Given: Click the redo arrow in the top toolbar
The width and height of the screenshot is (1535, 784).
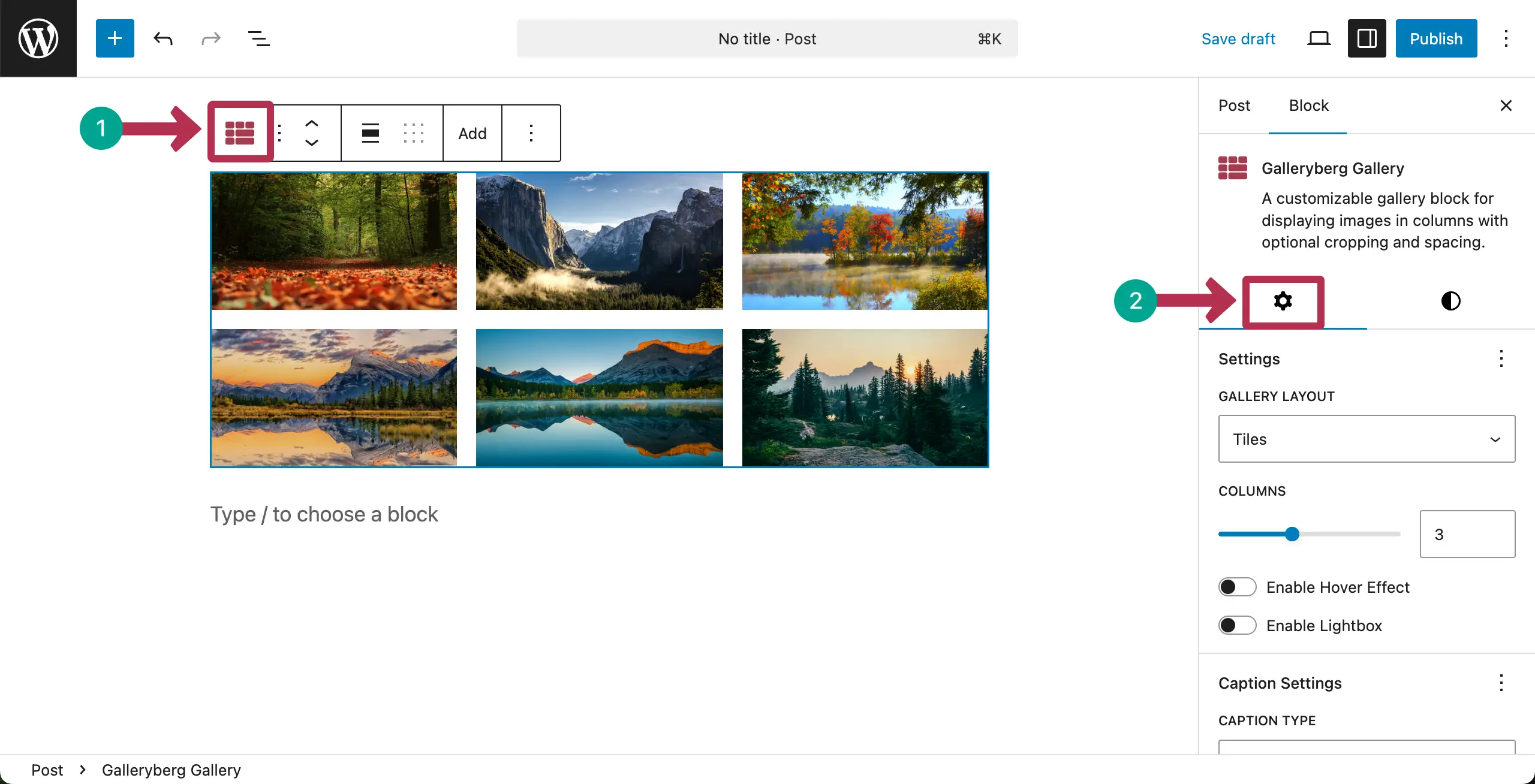Looking at the screenshot, I should coord(210,38).
